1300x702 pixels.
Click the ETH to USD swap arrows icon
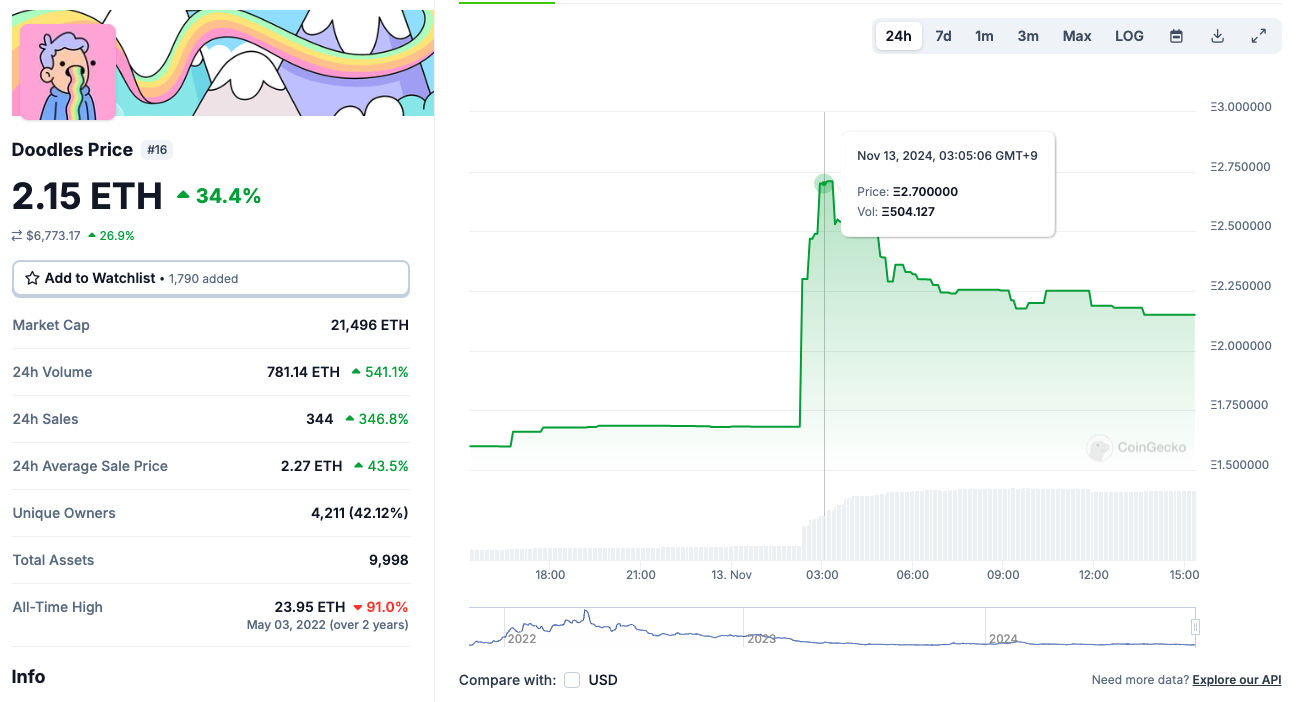click(x=17, y=236)
